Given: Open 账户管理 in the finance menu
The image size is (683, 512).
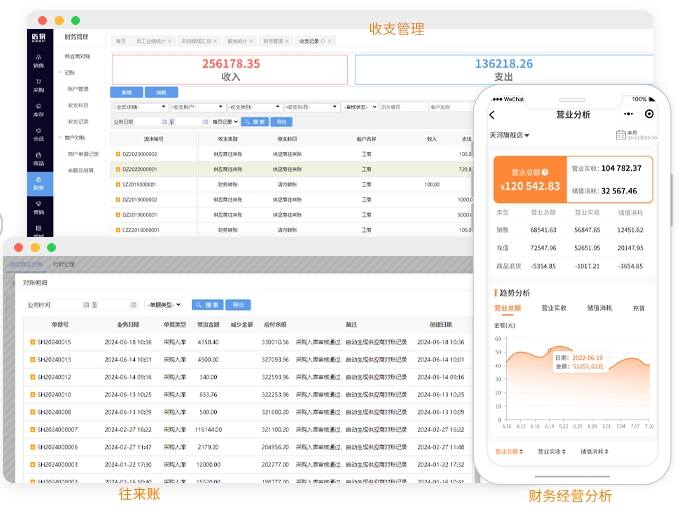Looking at the screenshot, I should click(78, 89).
